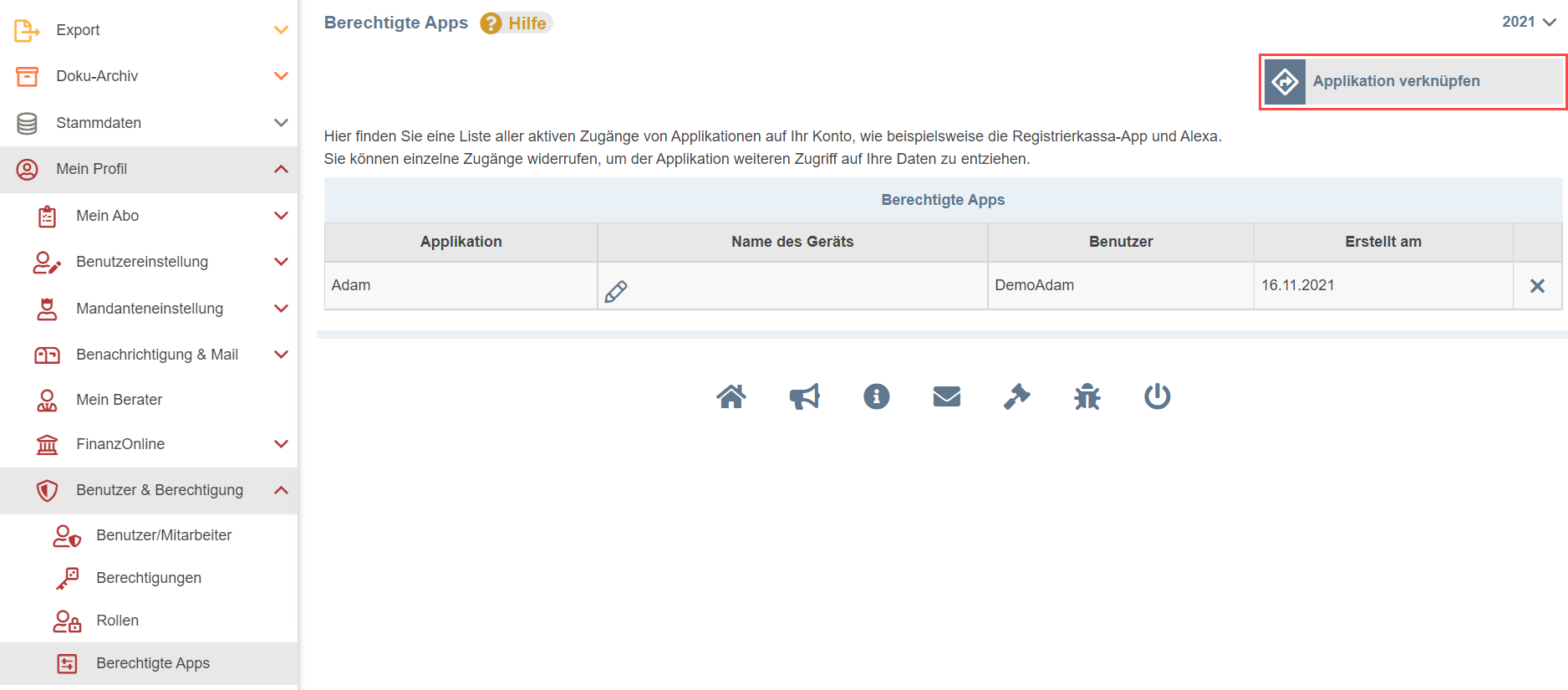Click the Rollen user-lock icon
The height and width of the screenshot is (690, 1568).
67,621
